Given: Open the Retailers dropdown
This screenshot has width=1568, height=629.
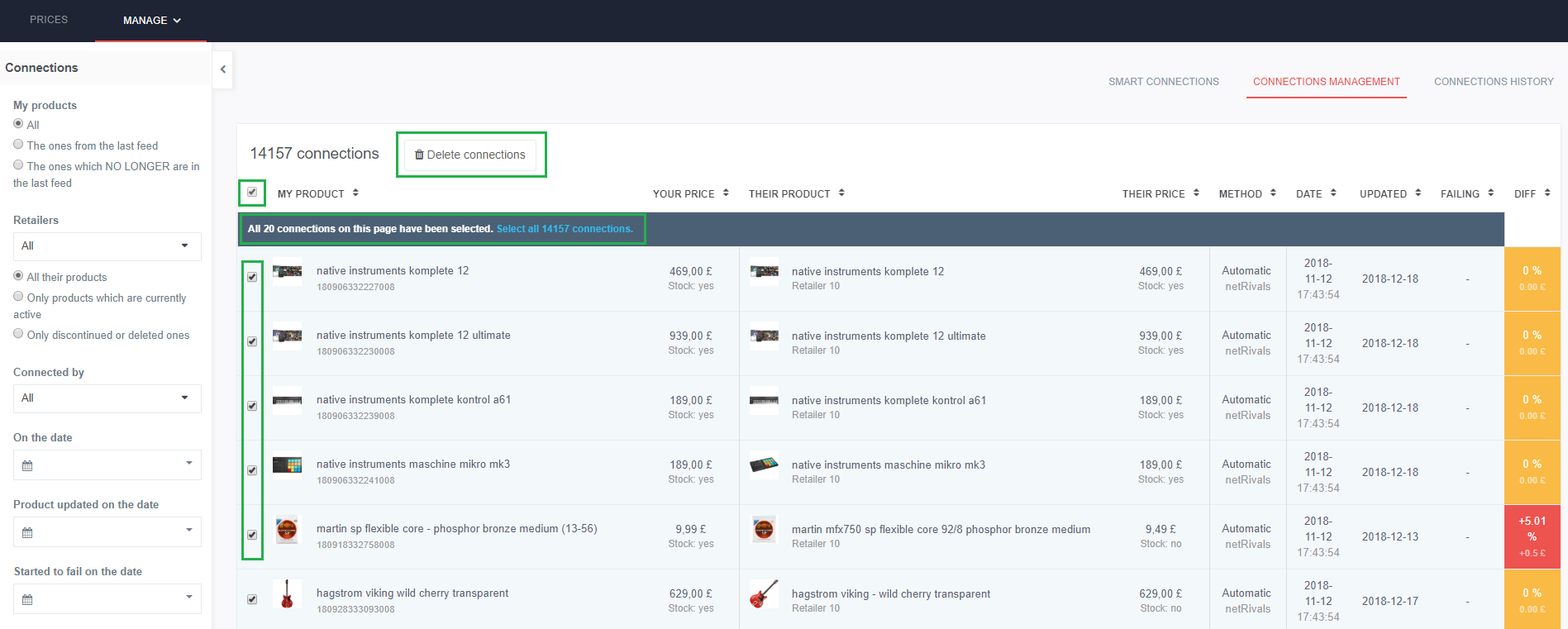Looking at the screenshot, I should (107, 246).
